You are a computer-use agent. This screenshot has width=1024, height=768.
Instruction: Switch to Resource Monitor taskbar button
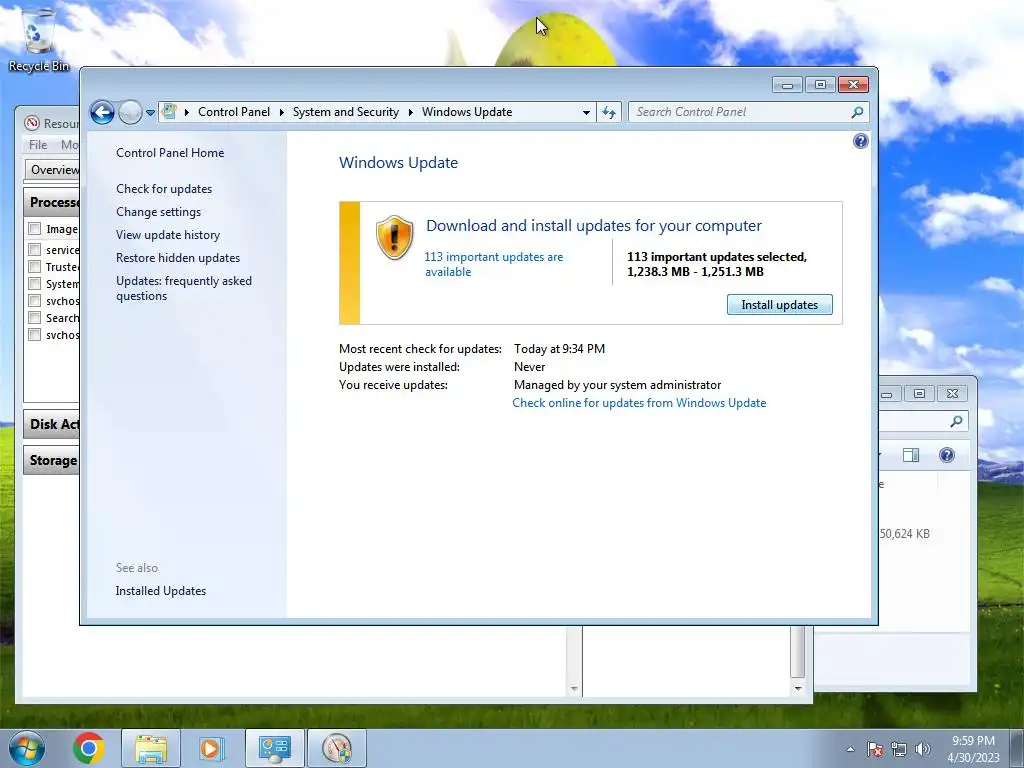pyautogui.click(x=336, y=748)
